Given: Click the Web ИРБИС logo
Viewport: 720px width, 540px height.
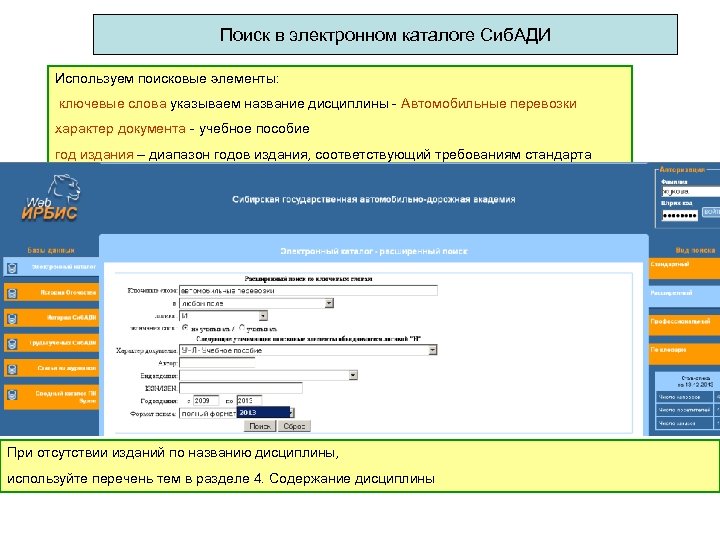Looking at the screenshot, I should (51, 198).
